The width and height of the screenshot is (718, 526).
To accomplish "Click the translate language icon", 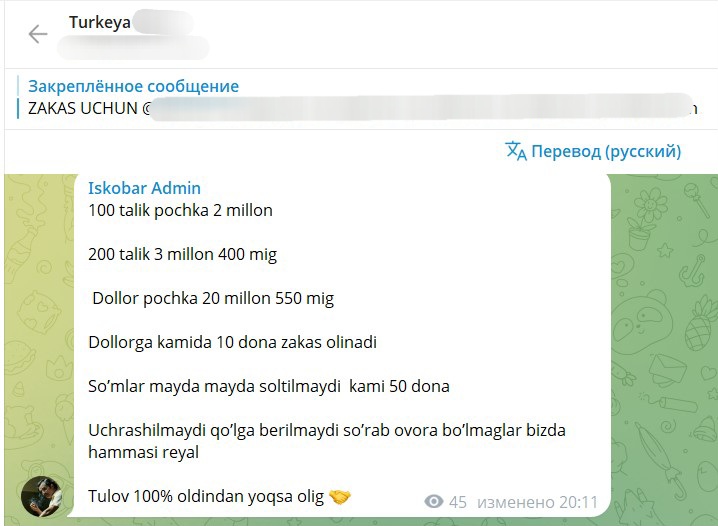I will 516,151.
